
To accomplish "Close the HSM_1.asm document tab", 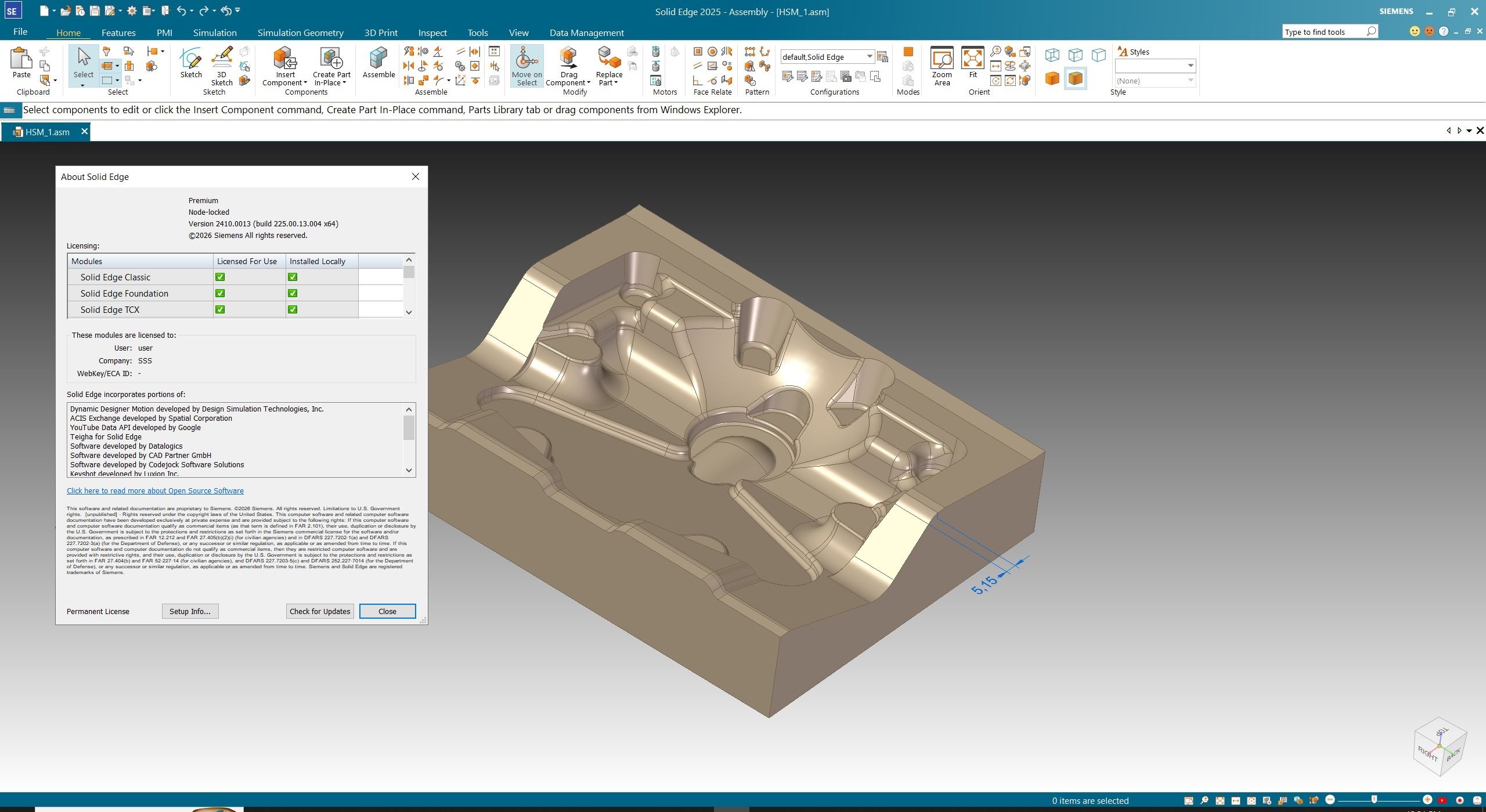I will click(84, 131).
